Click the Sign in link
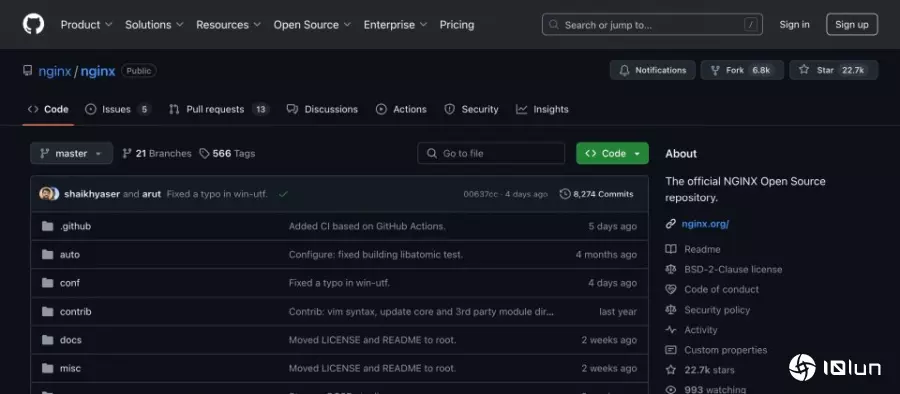The height and width of the screenshot is (394, 900). pos(794,25)
